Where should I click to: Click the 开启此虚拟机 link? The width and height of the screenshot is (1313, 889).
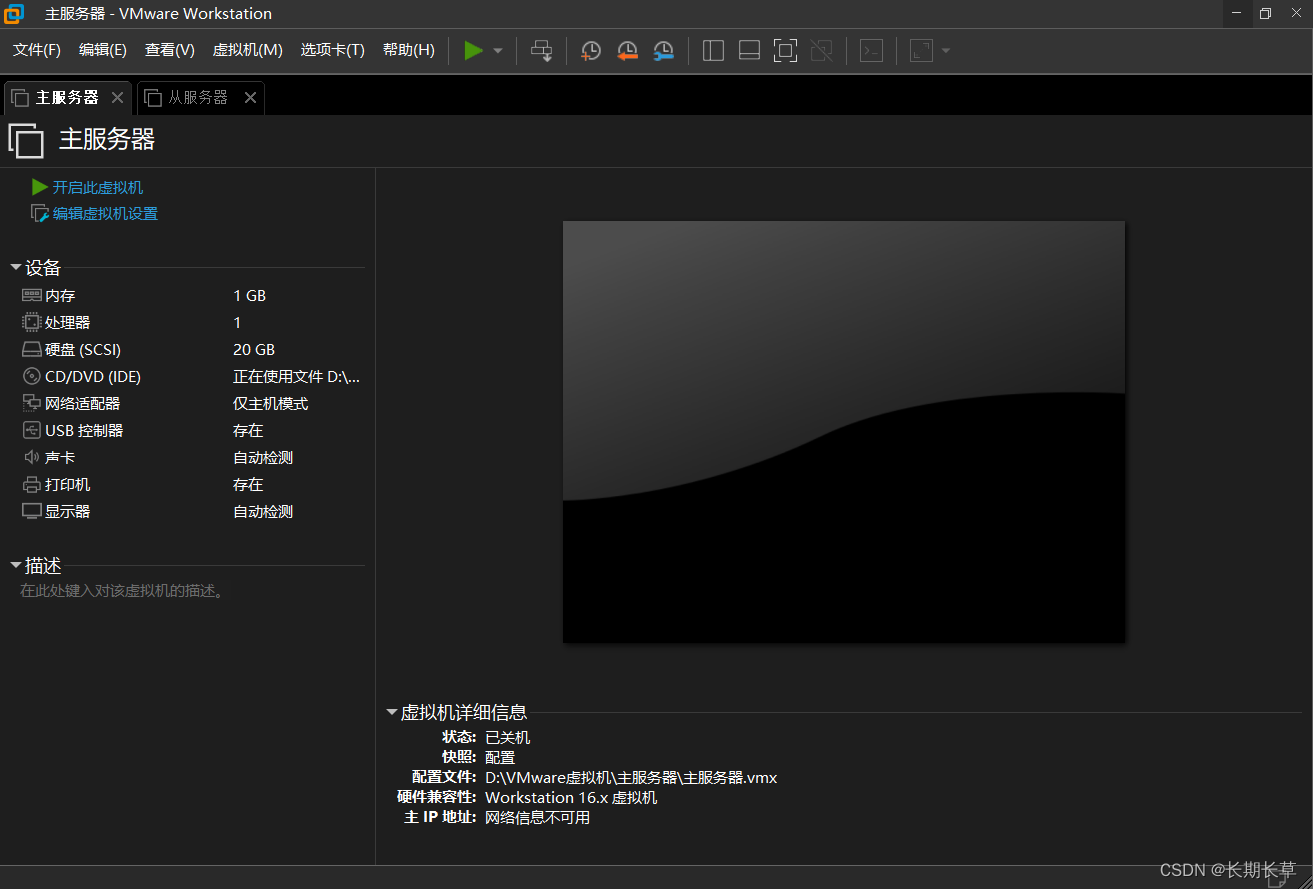coord(98,187)
